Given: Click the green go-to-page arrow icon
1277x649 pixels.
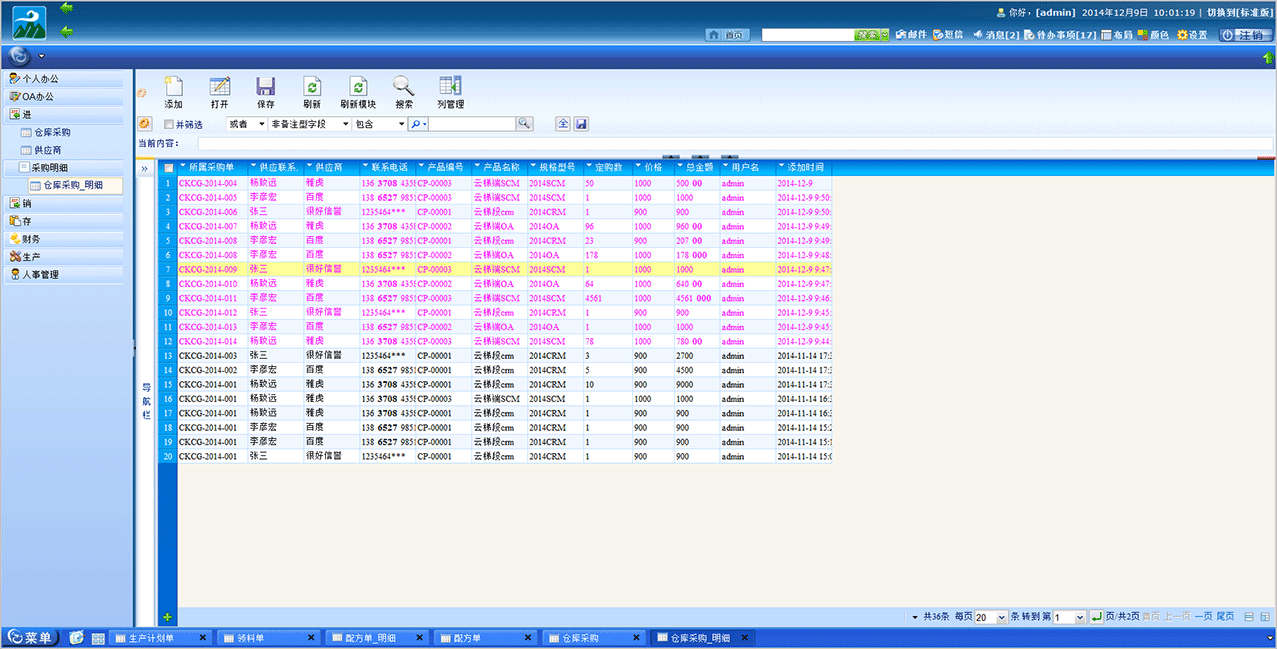Looking at the screenshot, I should pyautogui.click(x=1096, y=617).
